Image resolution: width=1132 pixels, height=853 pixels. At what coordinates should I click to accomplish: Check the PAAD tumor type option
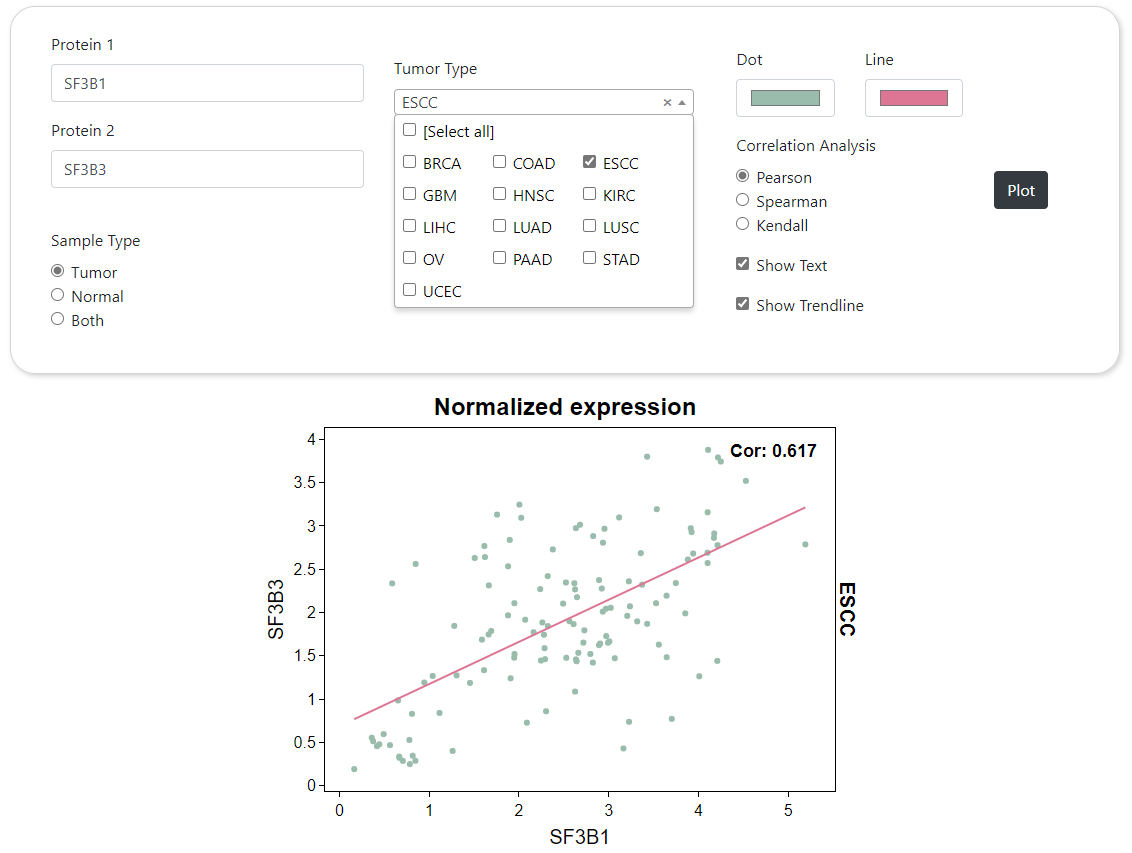500,258
